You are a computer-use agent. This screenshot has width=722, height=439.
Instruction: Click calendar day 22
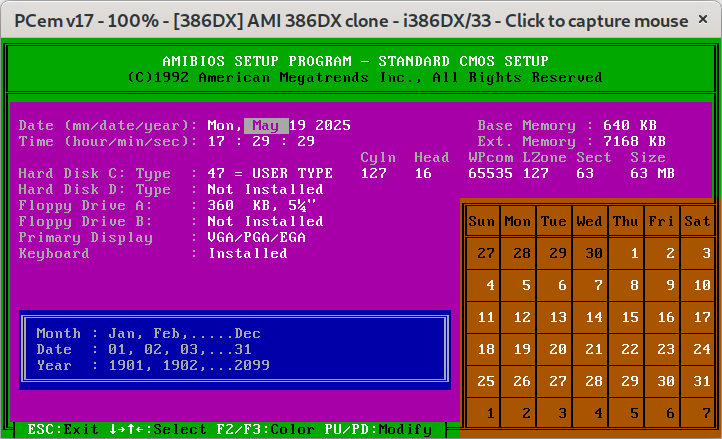630,349
